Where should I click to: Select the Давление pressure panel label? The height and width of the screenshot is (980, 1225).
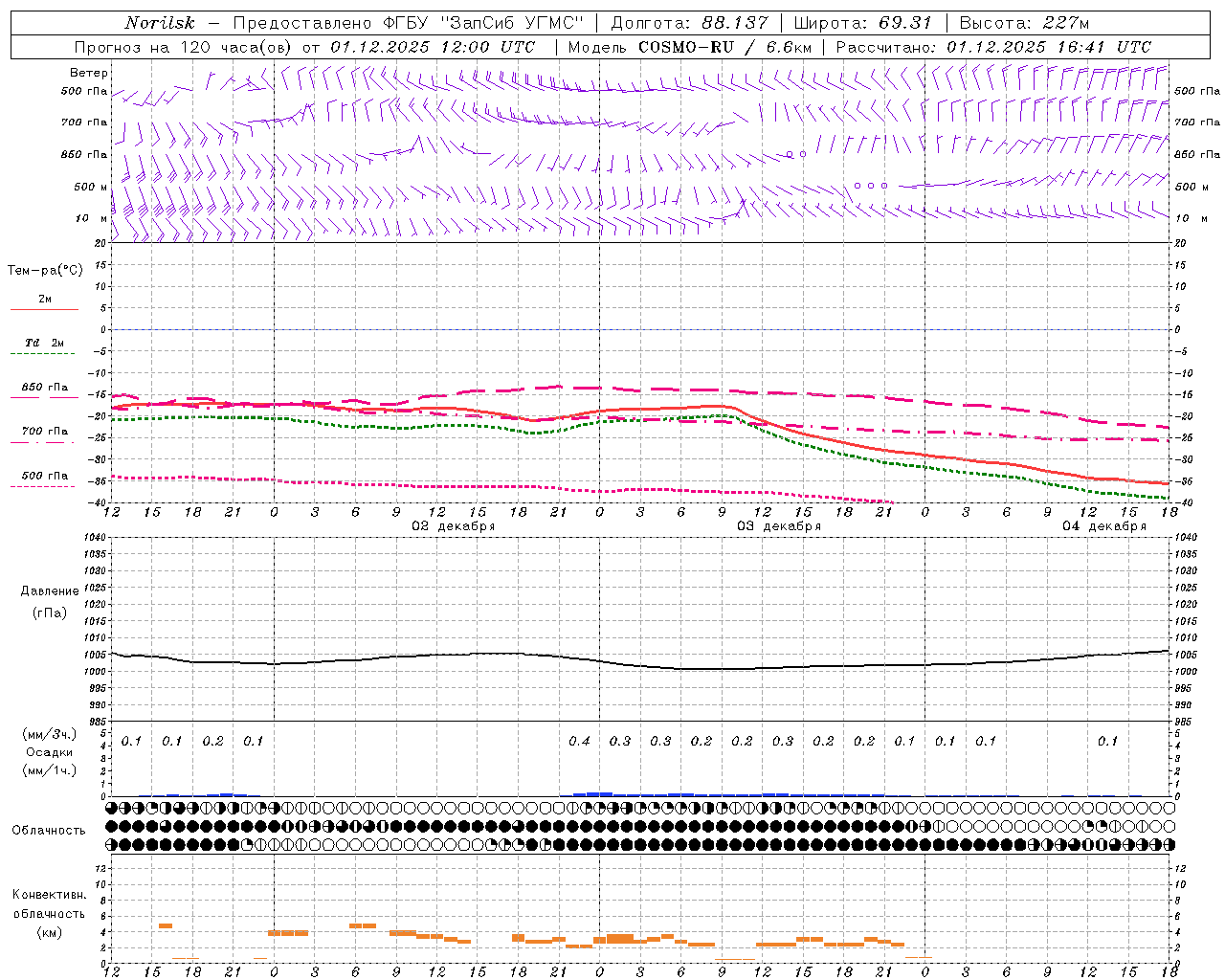[50, 591]
